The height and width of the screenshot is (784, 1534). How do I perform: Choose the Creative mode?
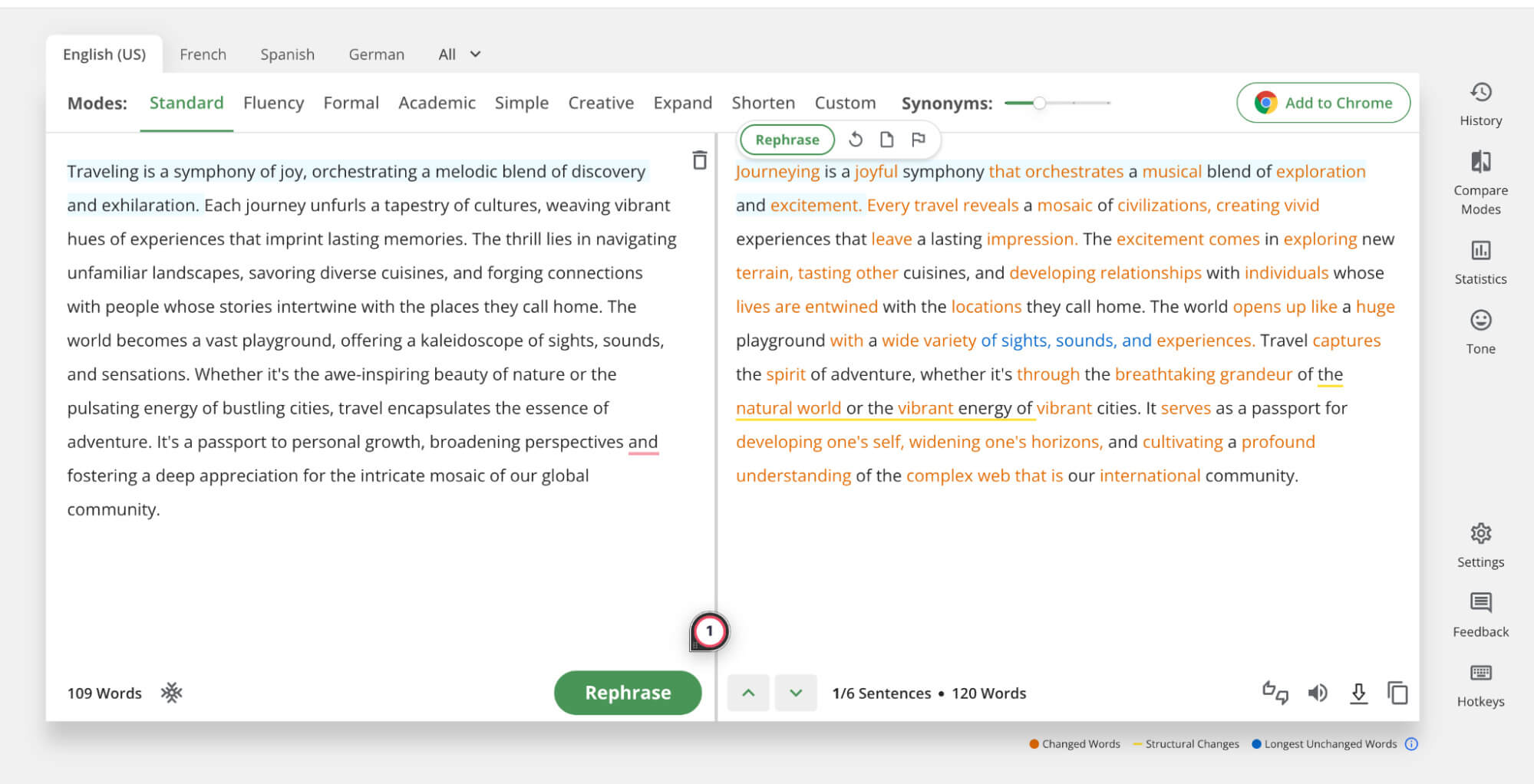[x=601, y=103]
